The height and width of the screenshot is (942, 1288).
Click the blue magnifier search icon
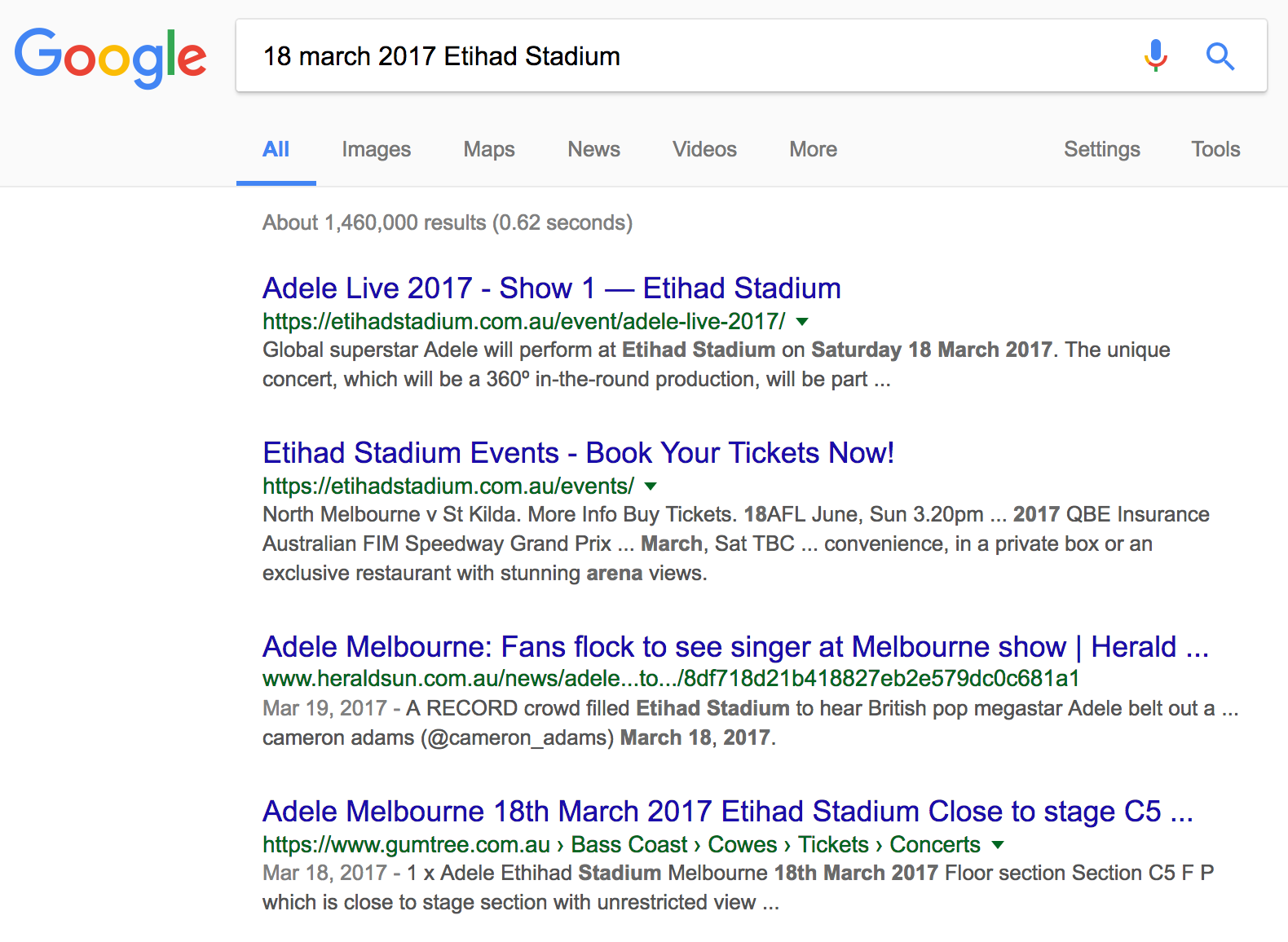pyautogui.click(x=1220, y=56)
